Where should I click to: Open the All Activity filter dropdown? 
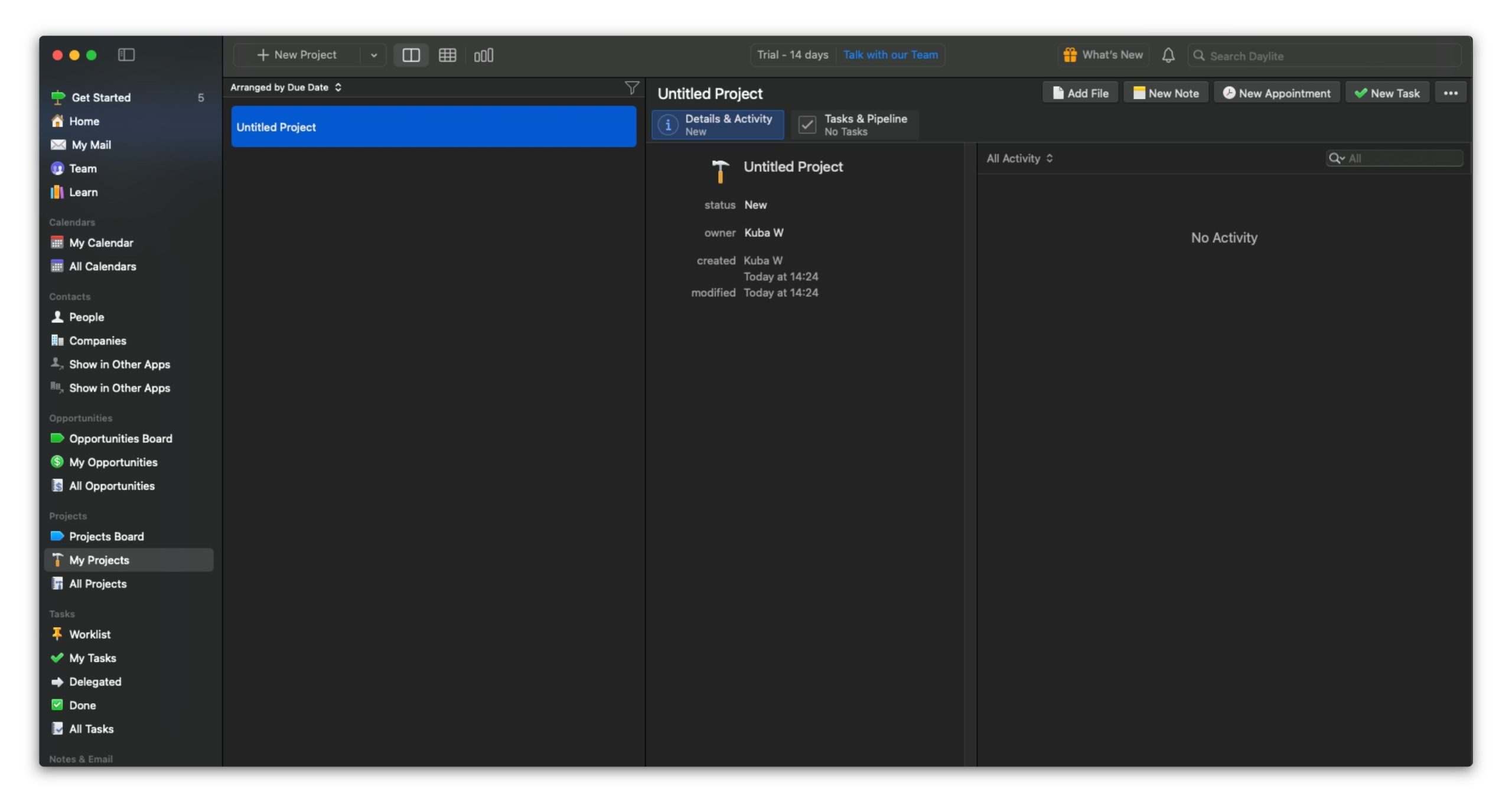[x=1019, y=158]
